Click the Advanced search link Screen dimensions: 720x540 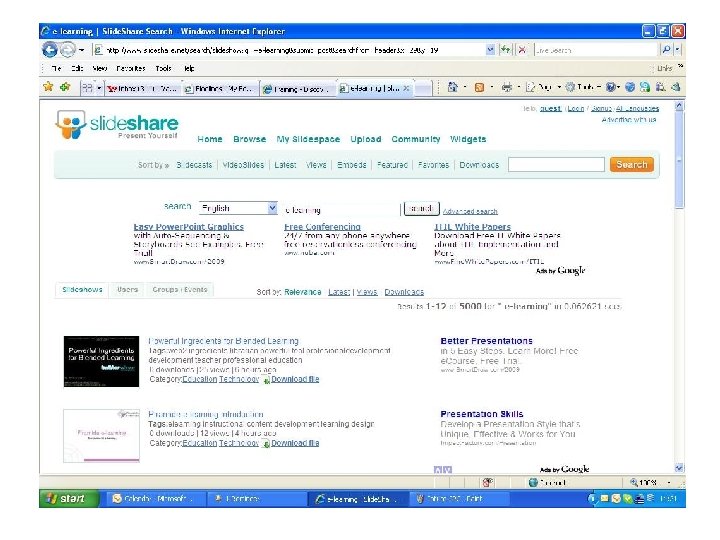point(470,211)
